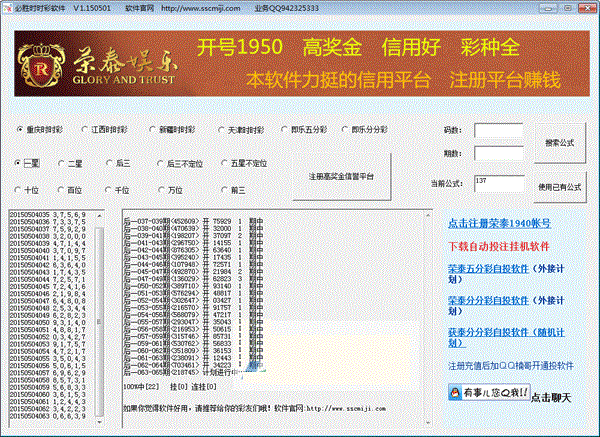The height and width of the screenshot is (437, 600).
Task: Click the 有事儿您Q我 chat button
Action: click(489, 393)
